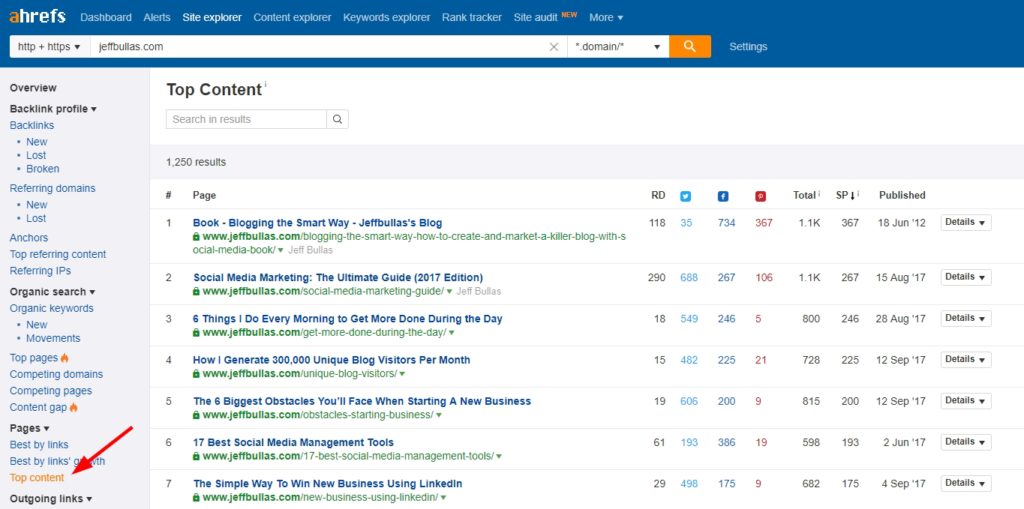Open Referring domains sidebar link
Image resolution: width=1024 pixels, height=509 pixels.
(52, 188)
